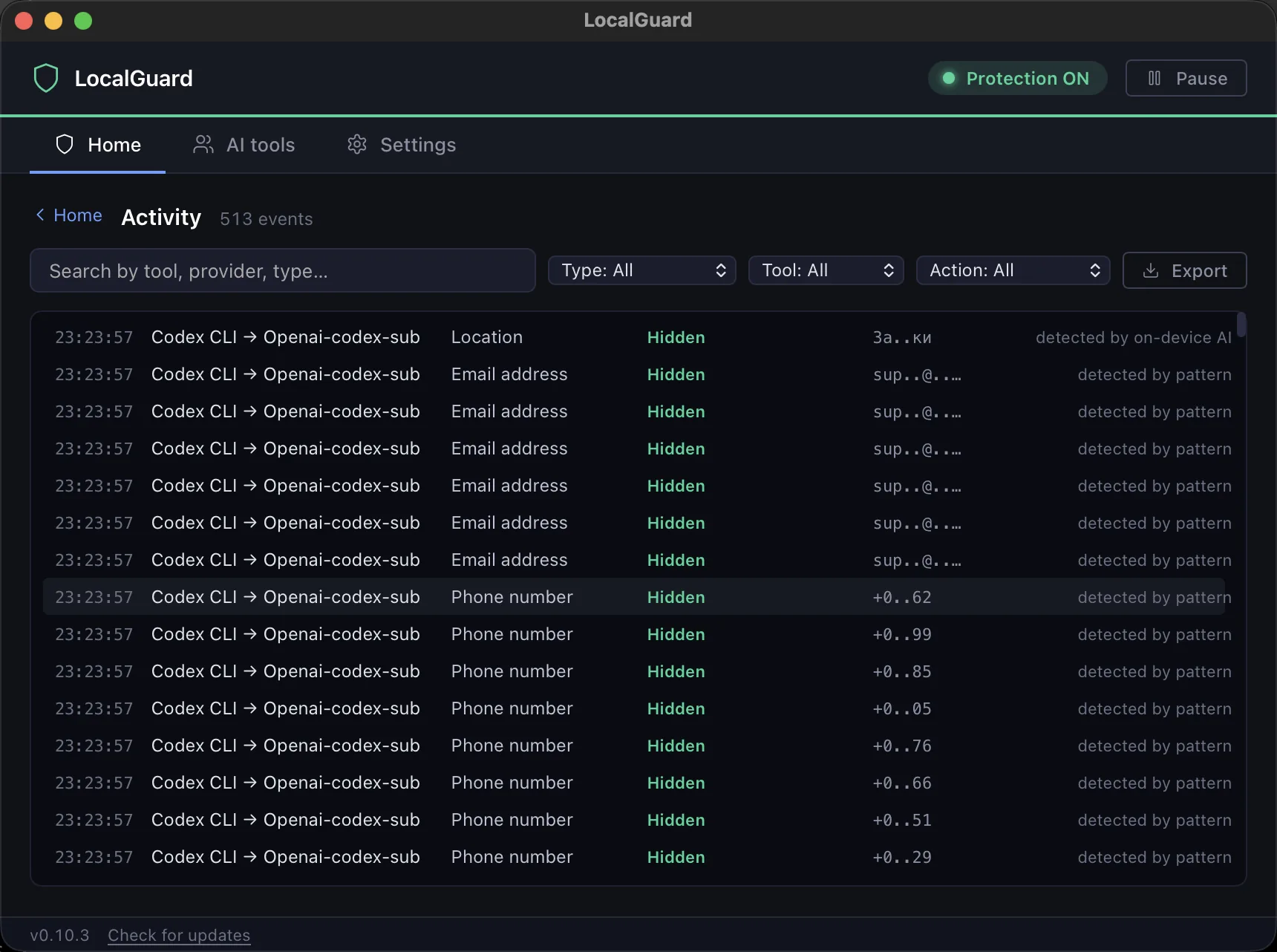The height and width of the screenshot is (952, 1277).
Task: Go back via Home breadcrumb link
Action: click(69, 215)
